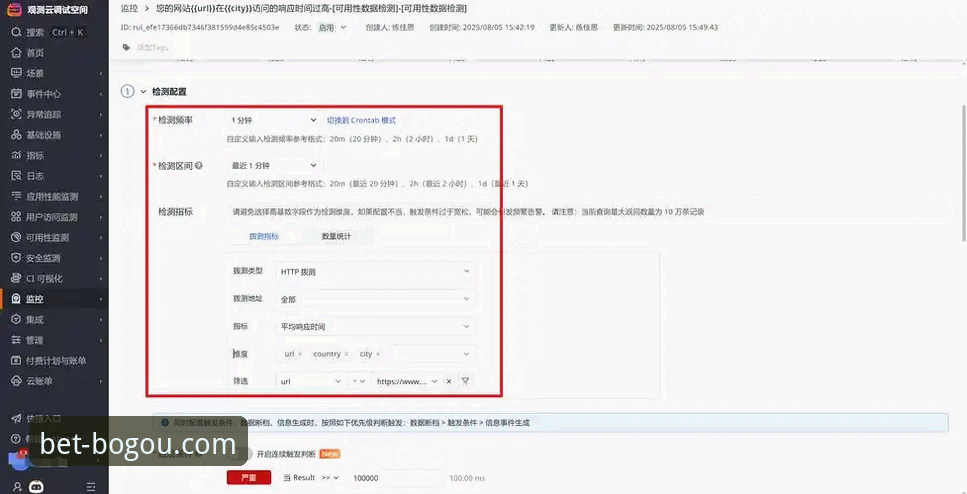967x494 pixels.
Task: Click the 云账单 cloud bill icon
Action: pos(17,381)
